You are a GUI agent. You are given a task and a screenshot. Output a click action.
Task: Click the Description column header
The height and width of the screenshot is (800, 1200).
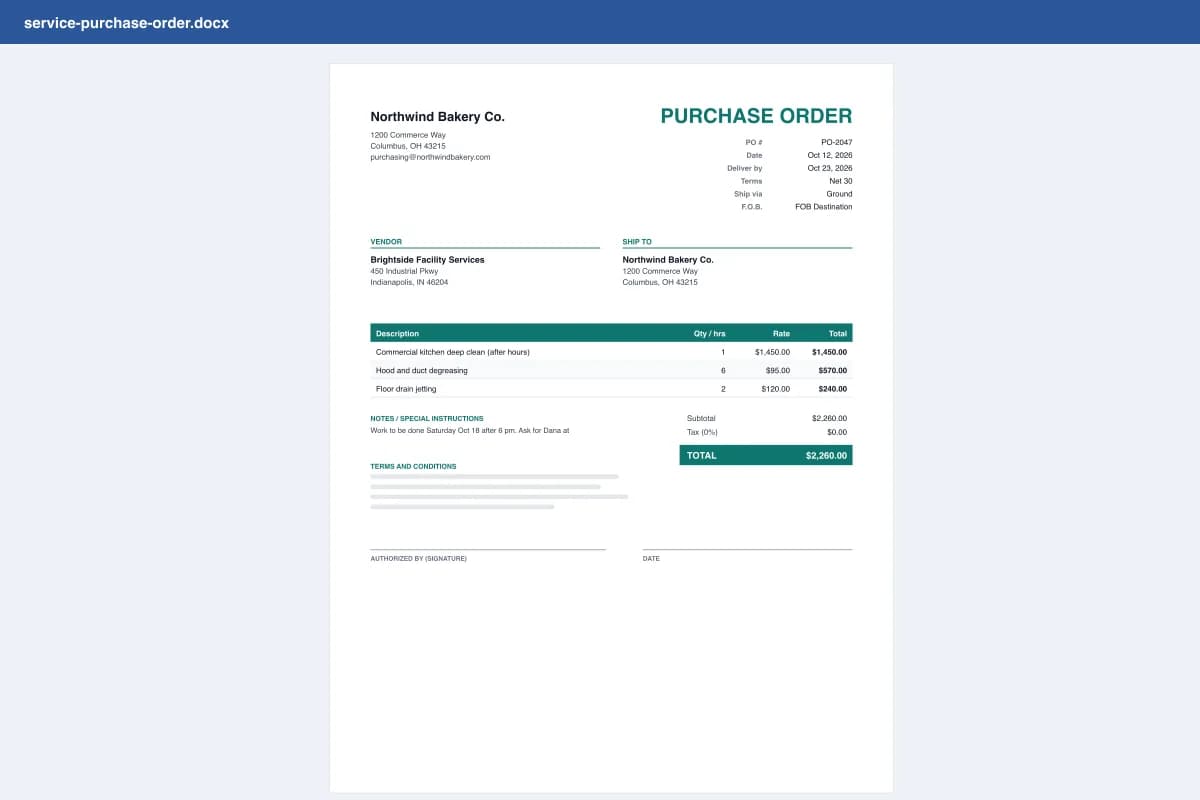[x=397, y=333]
